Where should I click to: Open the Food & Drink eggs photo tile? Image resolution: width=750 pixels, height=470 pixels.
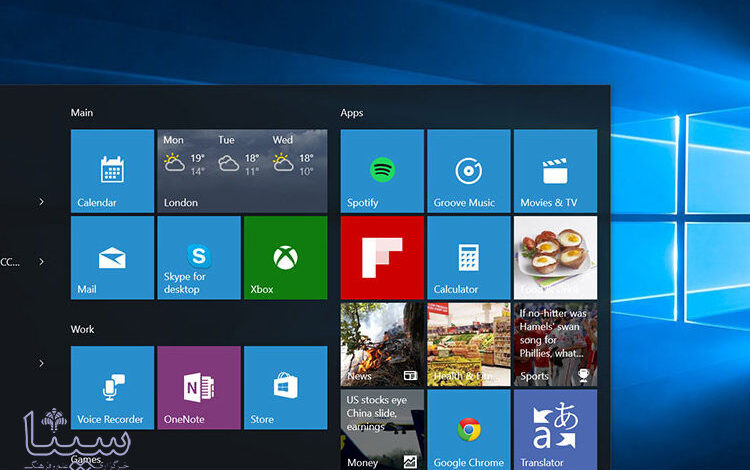555,258
